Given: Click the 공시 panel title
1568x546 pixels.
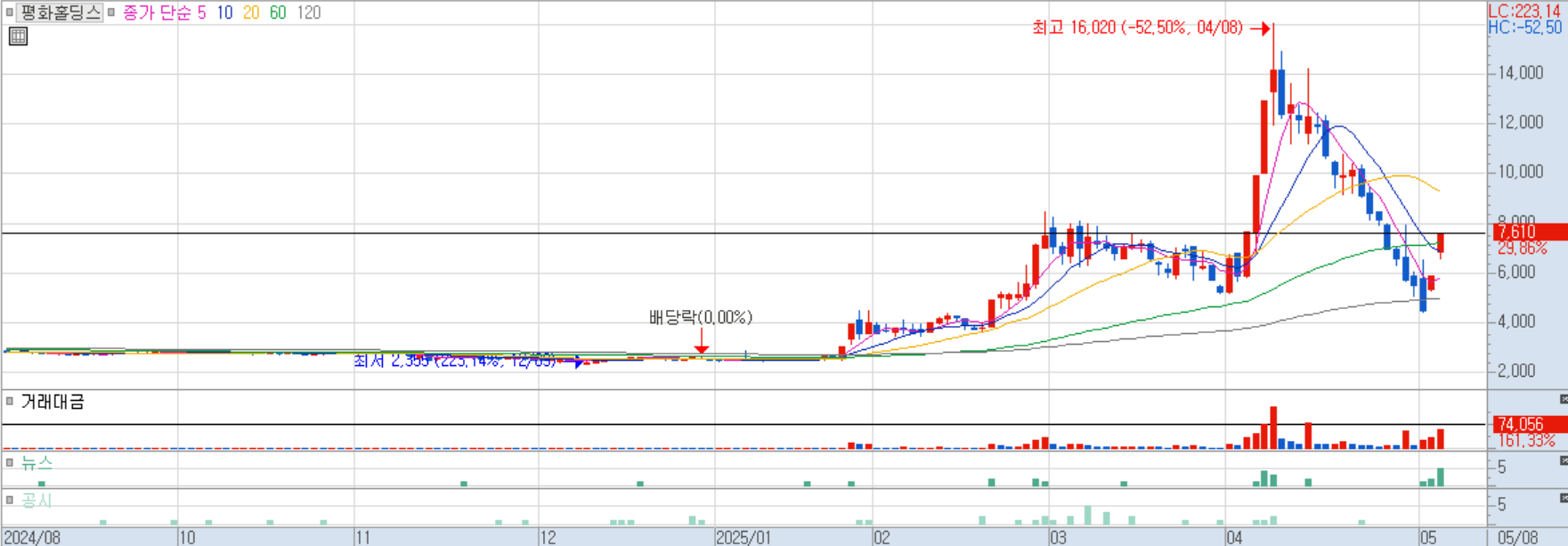Looking at the screenshot, I should pos(37,500).
